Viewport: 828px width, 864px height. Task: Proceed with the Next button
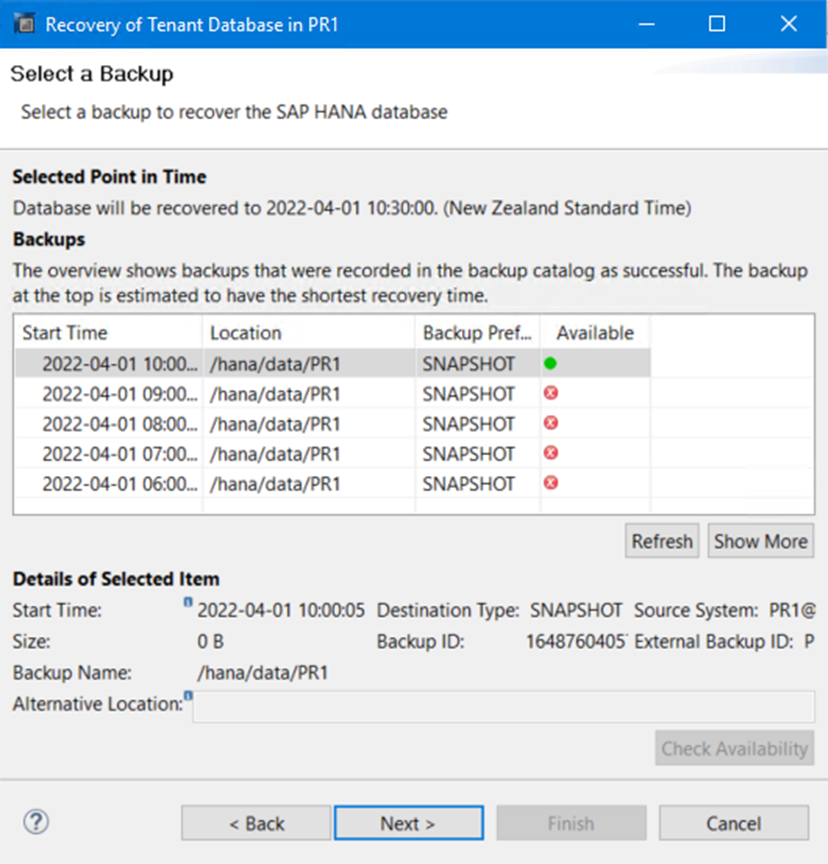tap(409, 823)
